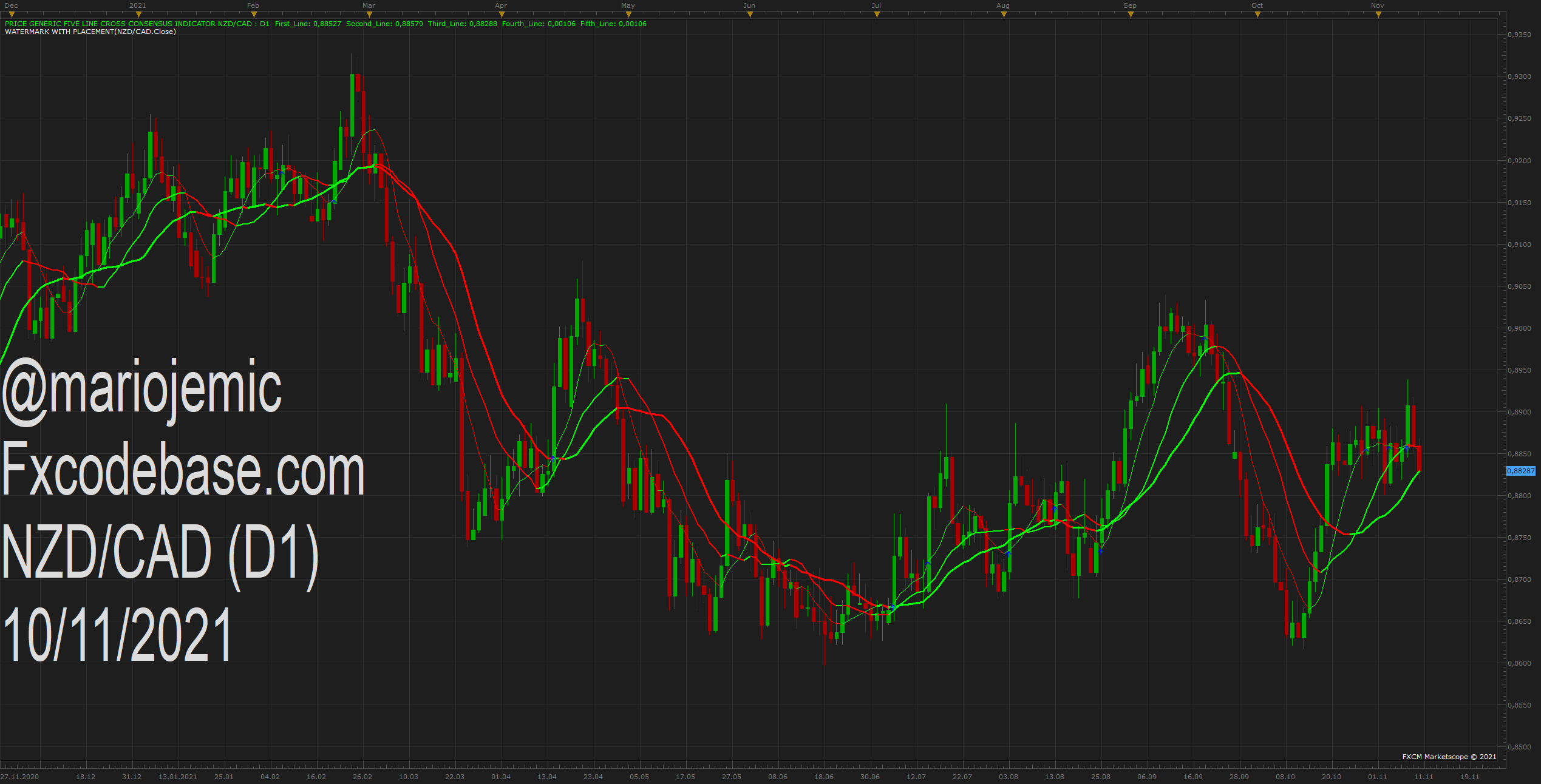Select the 13.08 date axis label
1541x784 pixels.
[1055, 777]
